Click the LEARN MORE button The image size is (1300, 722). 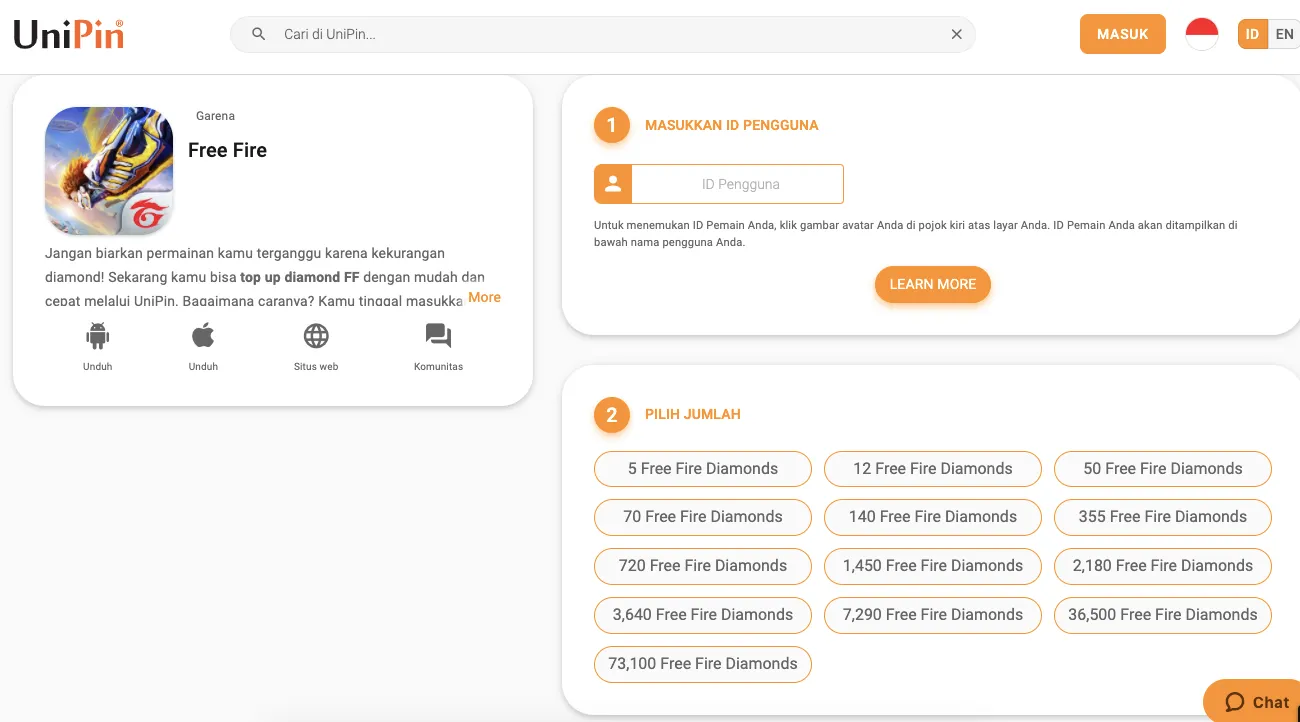pos(932,284)
